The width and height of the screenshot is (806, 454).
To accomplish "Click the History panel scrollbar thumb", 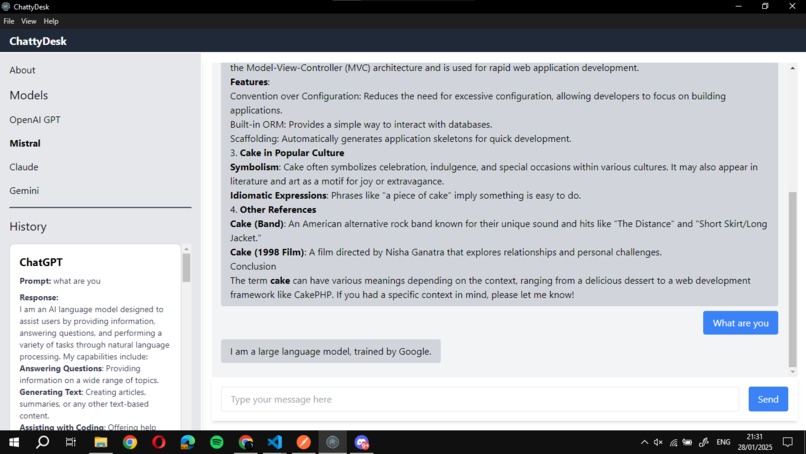I will (186, 268).
